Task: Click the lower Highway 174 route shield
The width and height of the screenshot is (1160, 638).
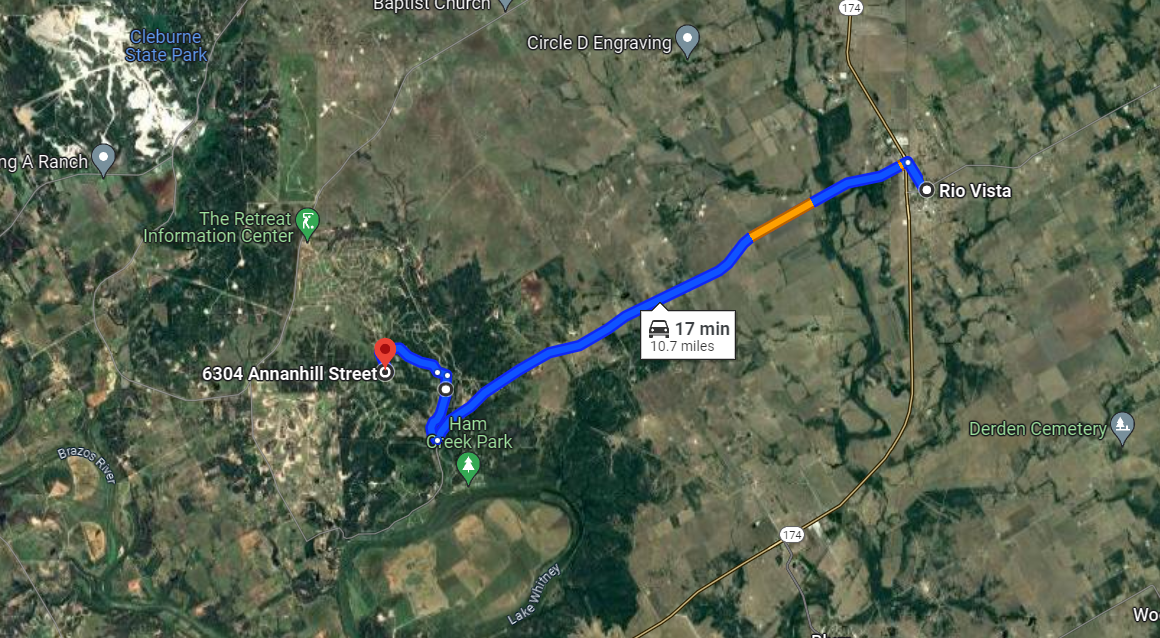Action: click(792, 534)
